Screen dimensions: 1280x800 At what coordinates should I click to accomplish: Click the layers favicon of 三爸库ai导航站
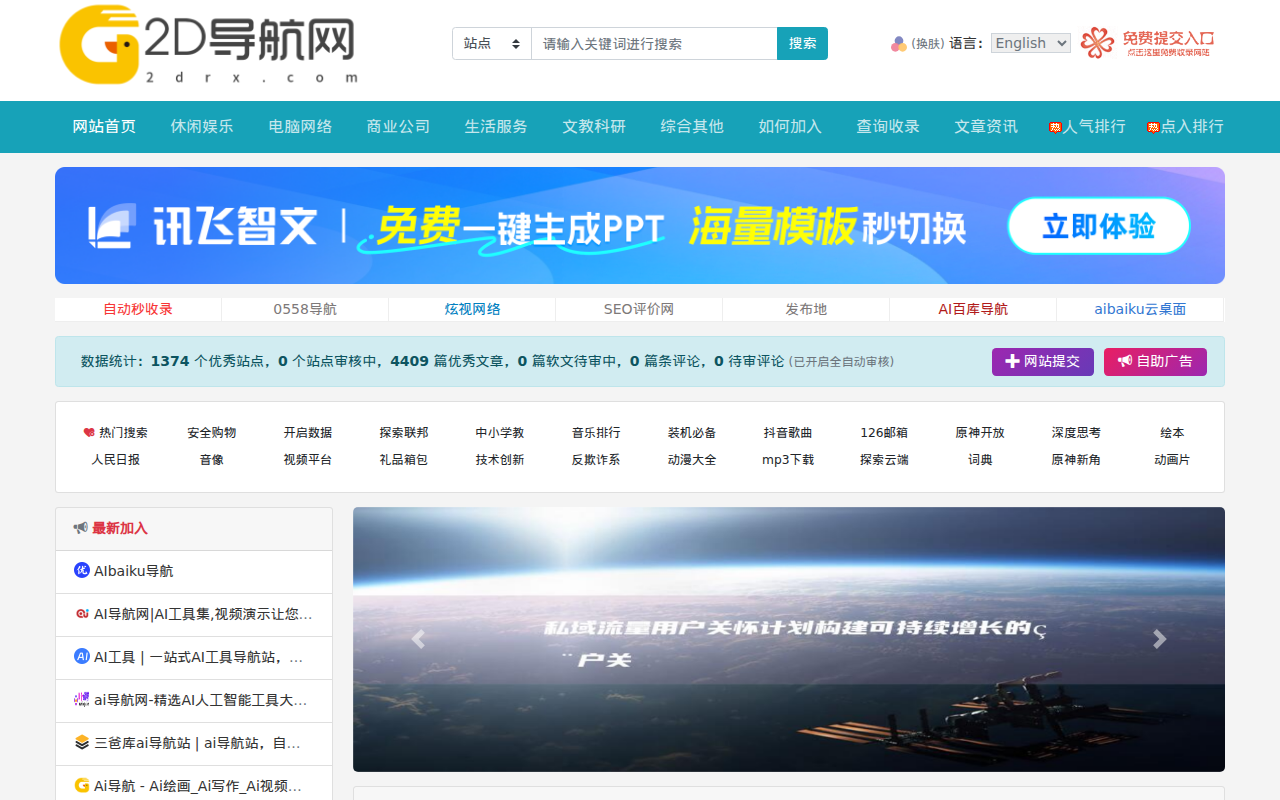click(x=81, y=743)
